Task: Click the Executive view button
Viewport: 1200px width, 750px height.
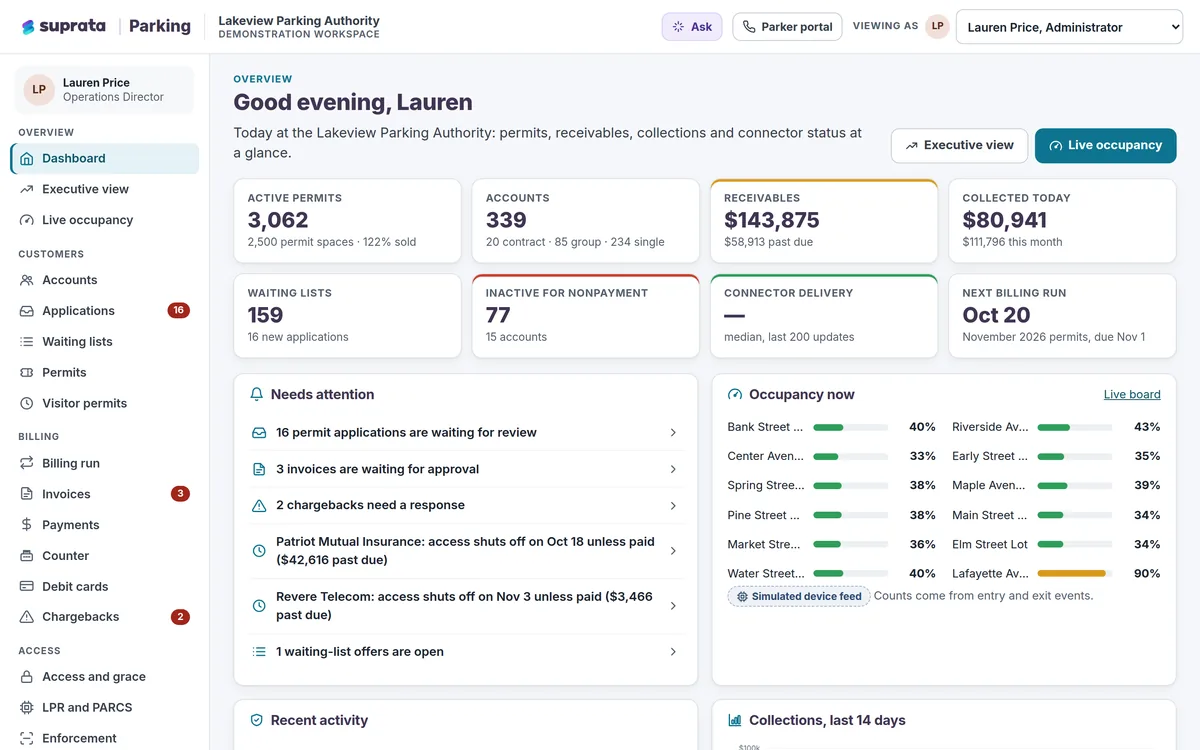Action: click(x=959, y=145)
